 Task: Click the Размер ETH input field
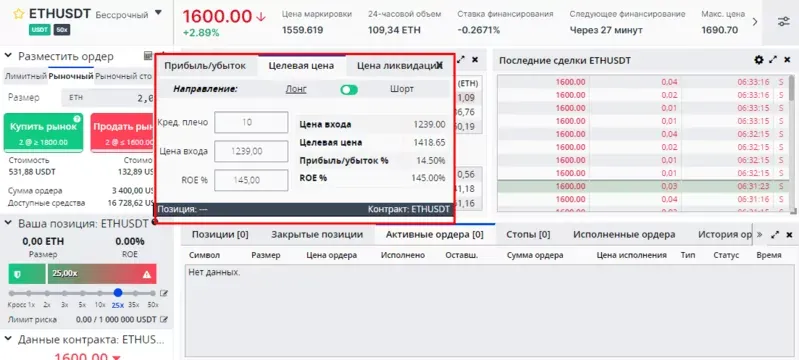[x=108, y=98]
